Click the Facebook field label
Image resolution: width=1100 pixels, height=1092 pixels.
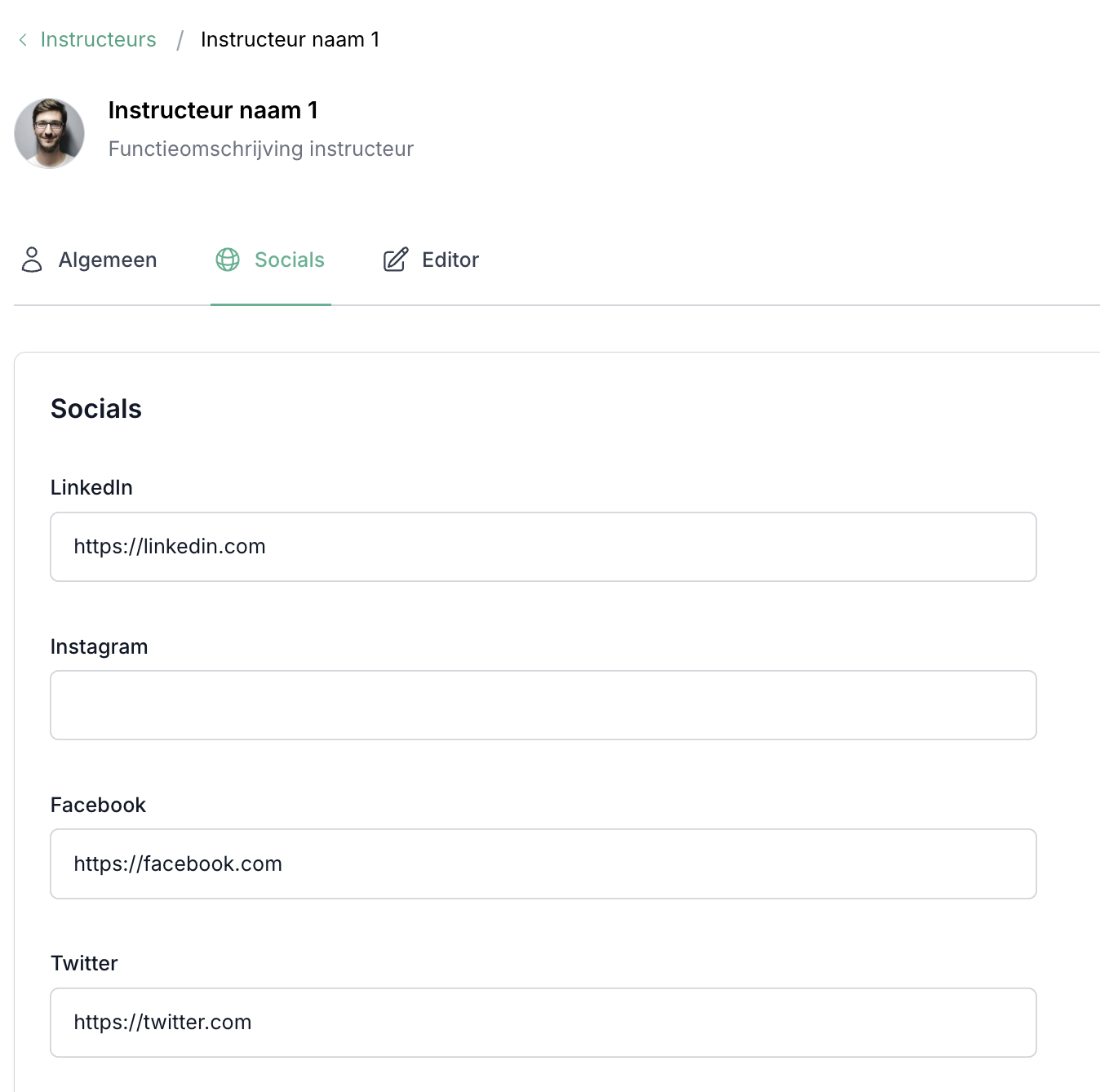coord(98,805)
